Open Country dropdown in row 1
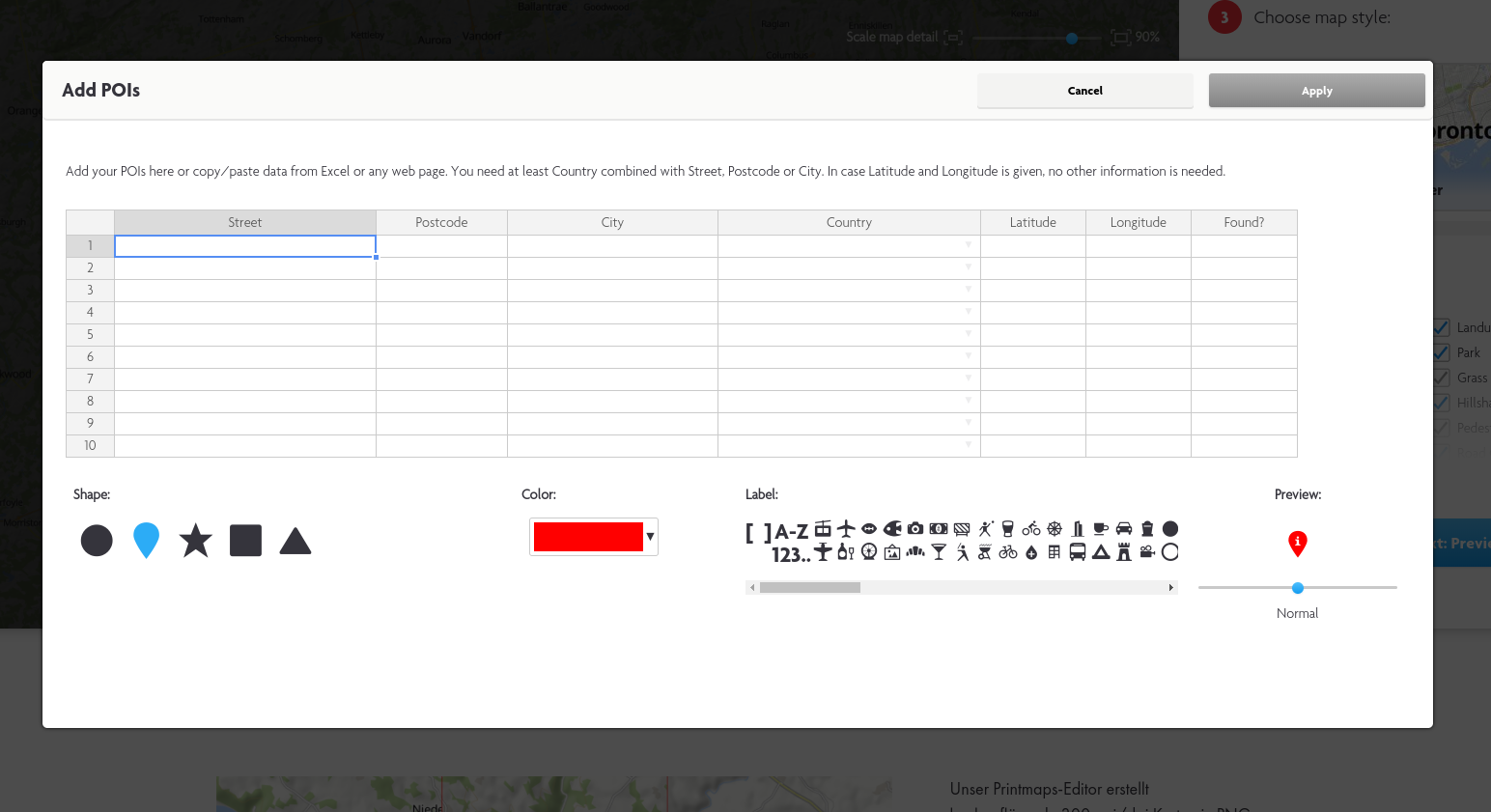Viewport: 1491px width, 812px height. click(968, 245)
